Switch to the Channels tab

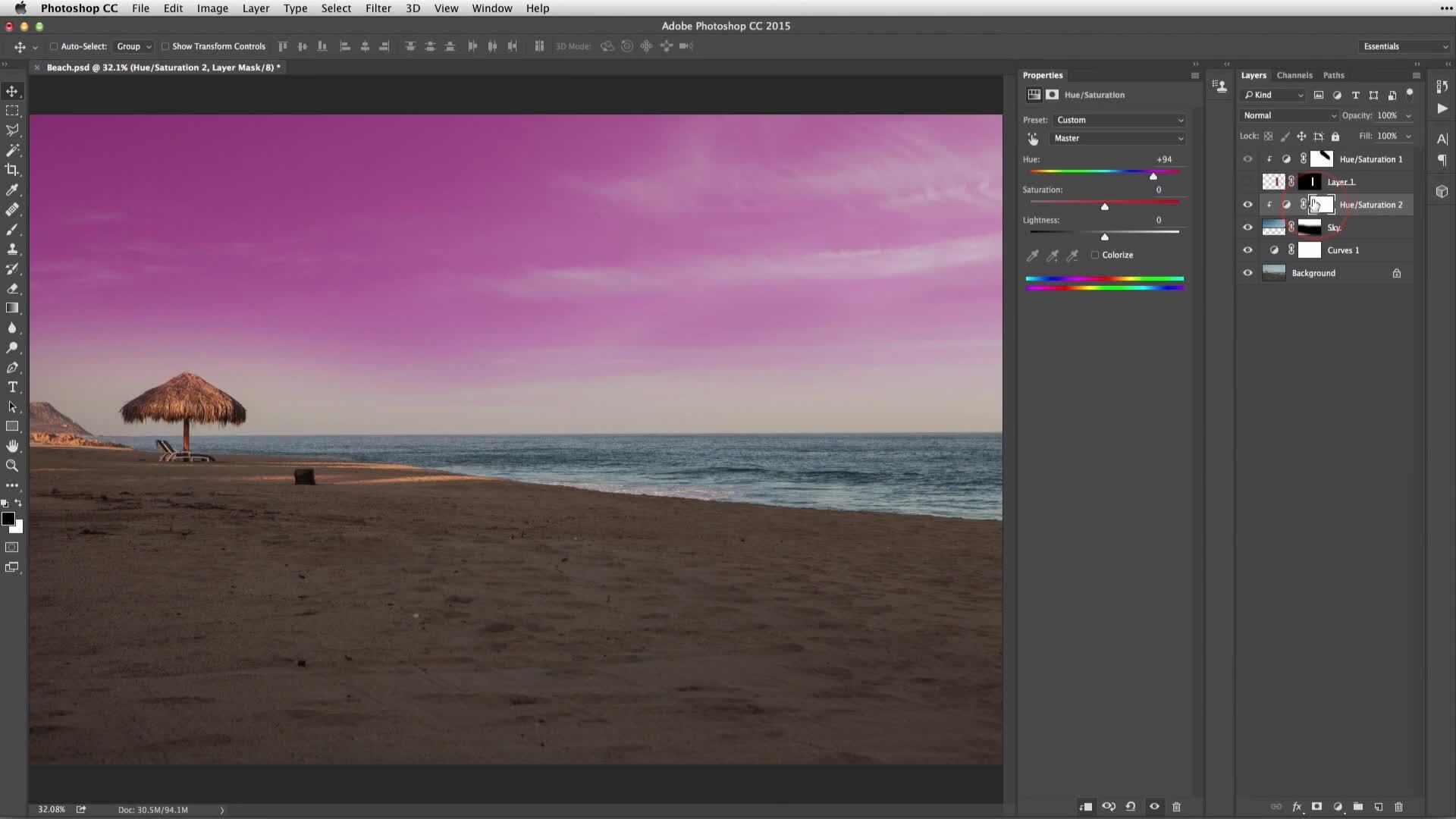(x=1295, y=74)
